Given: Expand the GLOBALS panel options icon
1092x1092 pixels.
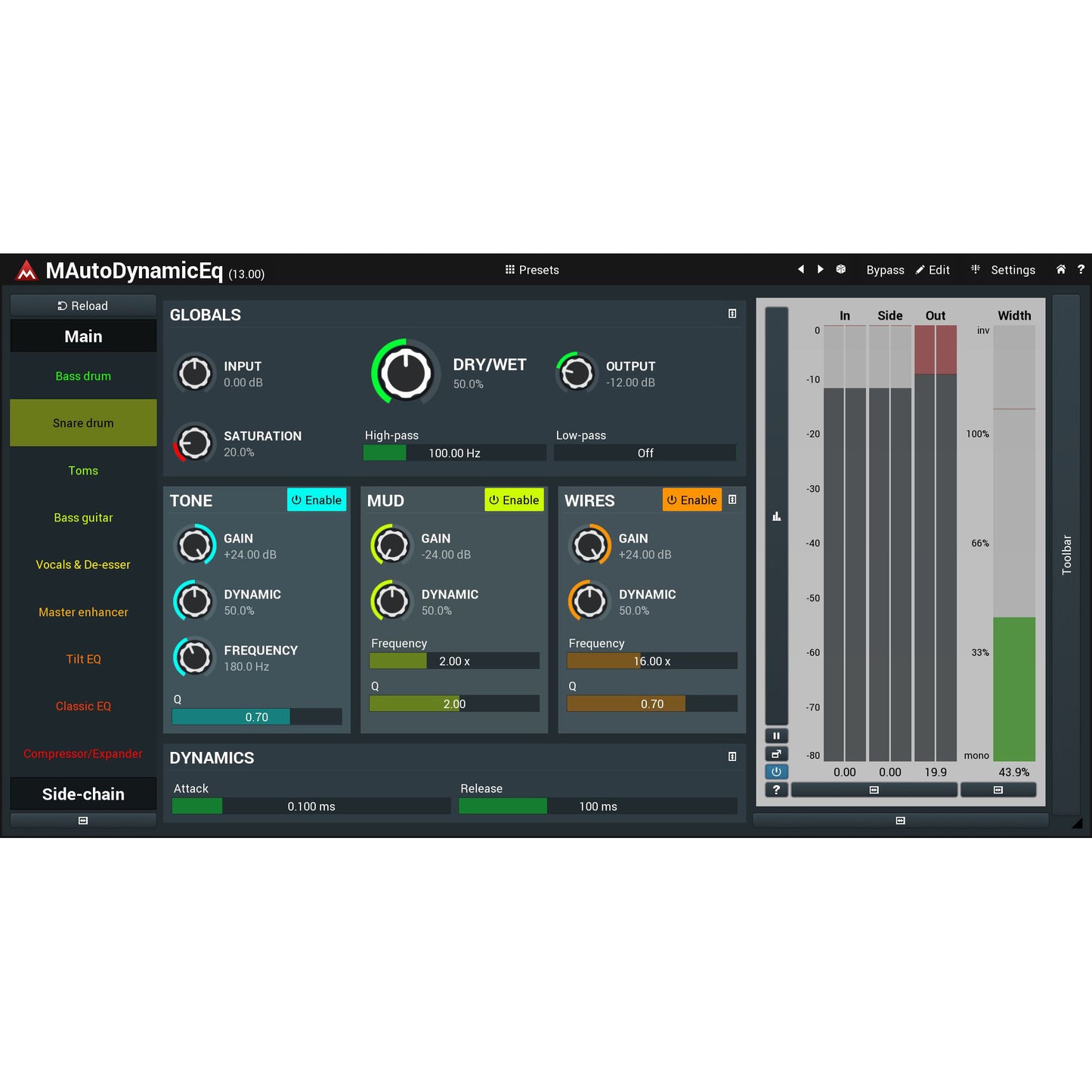Looking at the screenshot, I should click(x=732, y=314).
